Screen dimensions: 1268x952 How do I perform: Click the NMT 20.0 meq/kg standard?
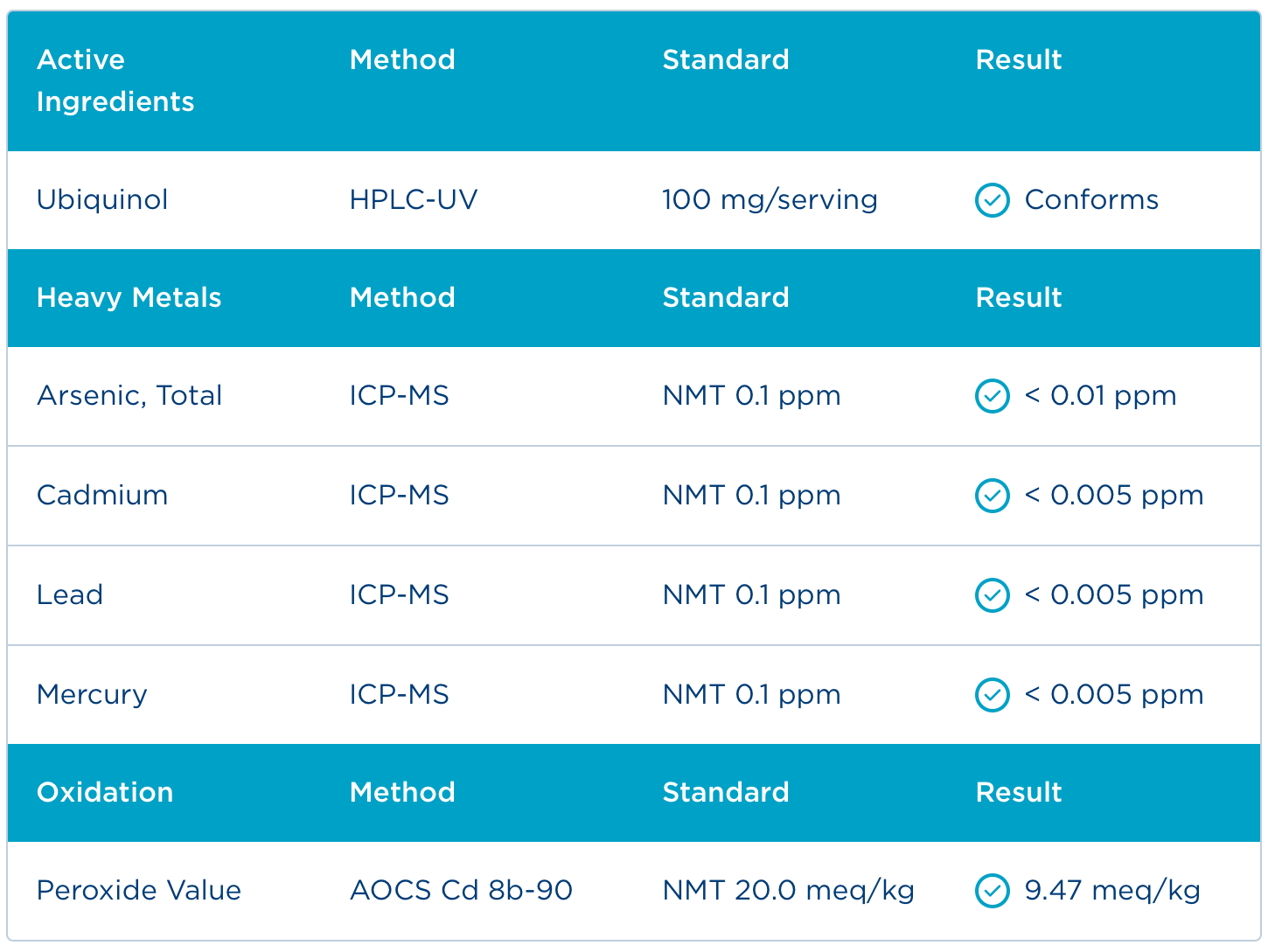click(788, 891)
